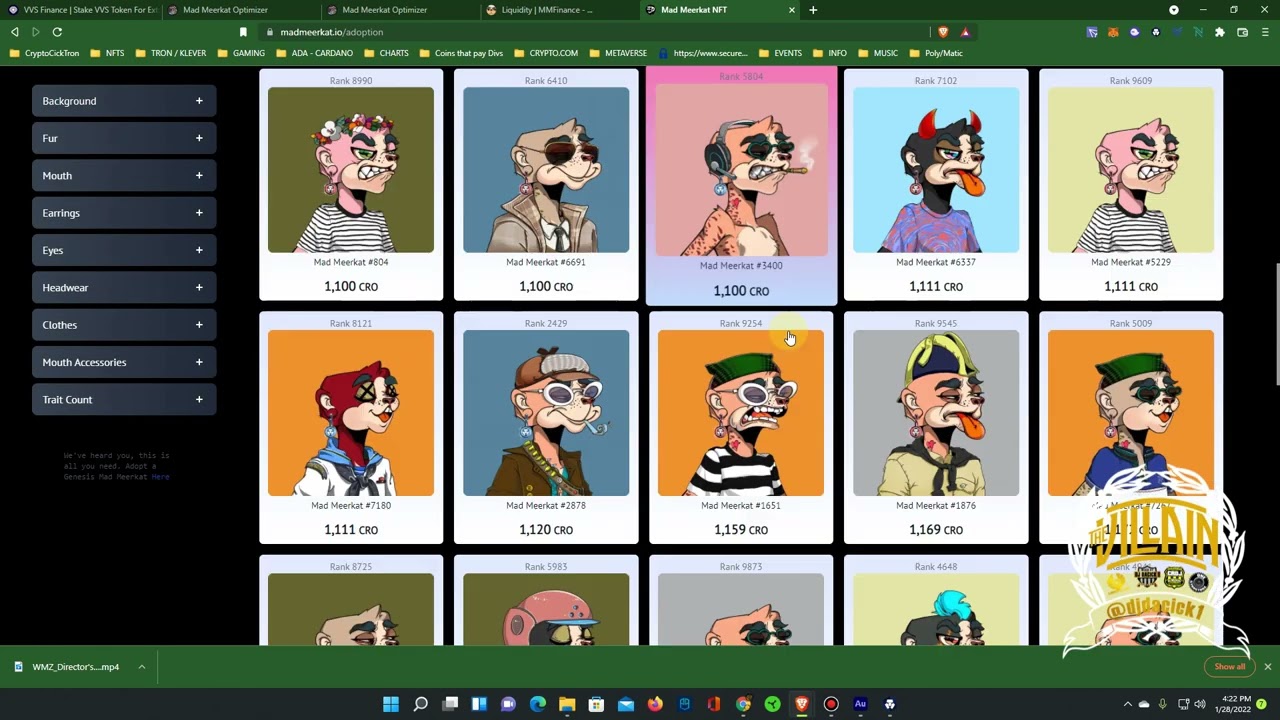The image size is (1280, 720).
Task: Open the screen recorder taskbar icon
Action: [x=831, y=704]
